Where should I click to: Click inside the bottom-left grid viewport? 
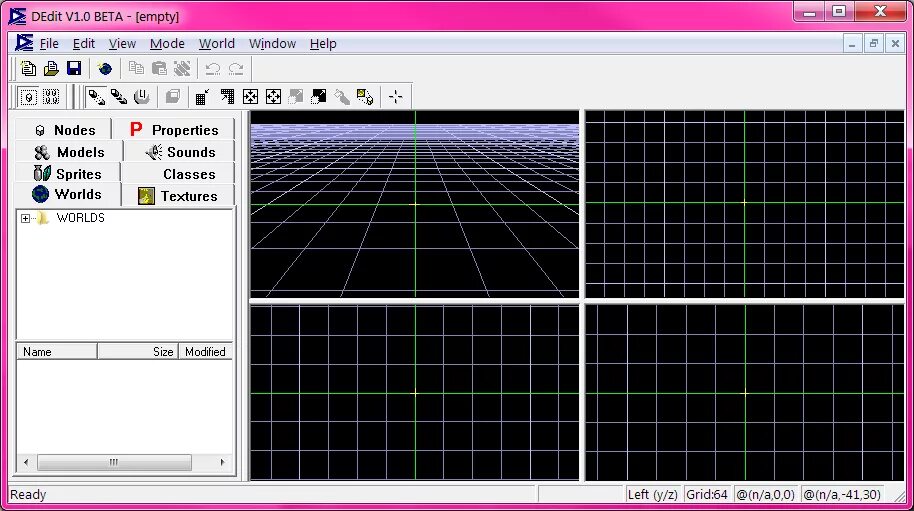[415, 393]
